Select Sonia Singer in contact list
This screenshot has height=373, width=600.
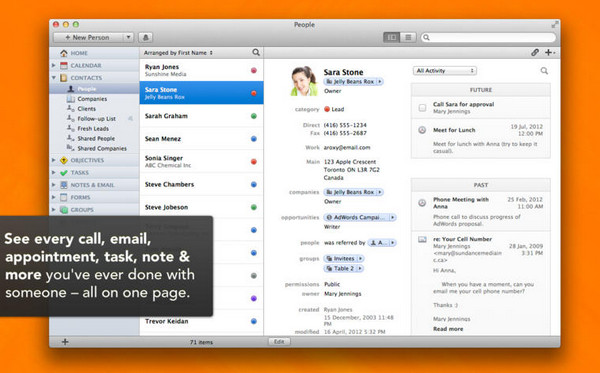(201, 161)
